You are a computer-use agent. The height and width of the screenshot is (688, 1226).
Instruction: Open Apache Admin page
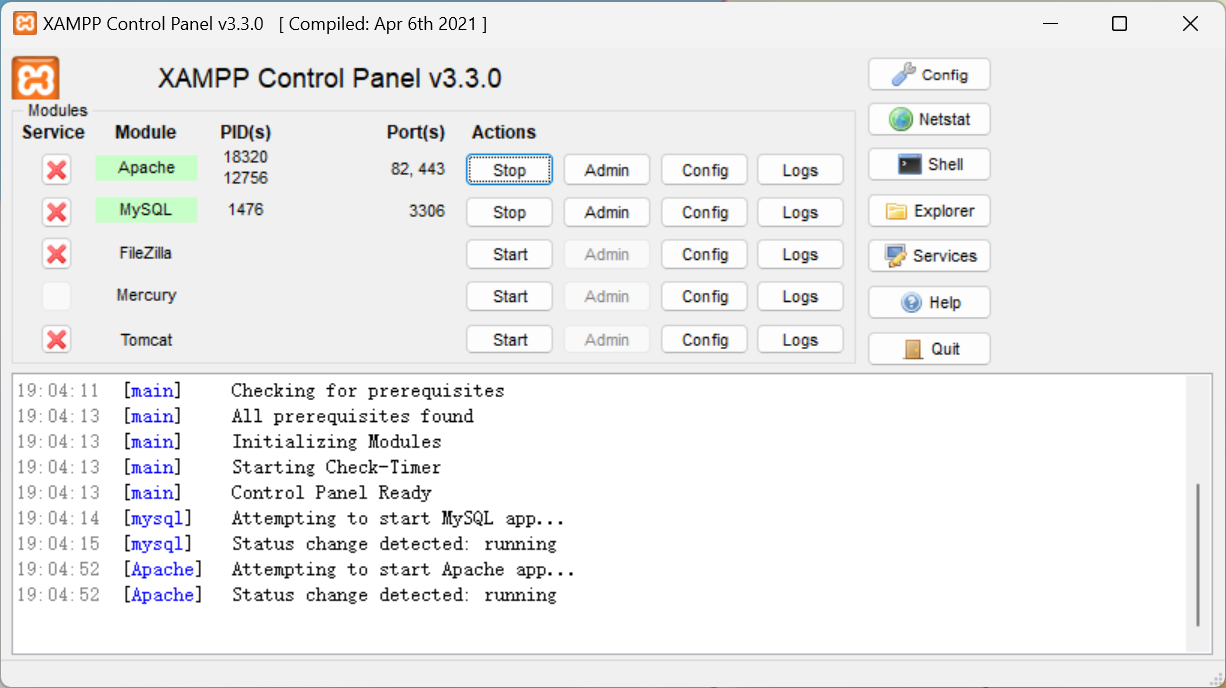point(607,170)
